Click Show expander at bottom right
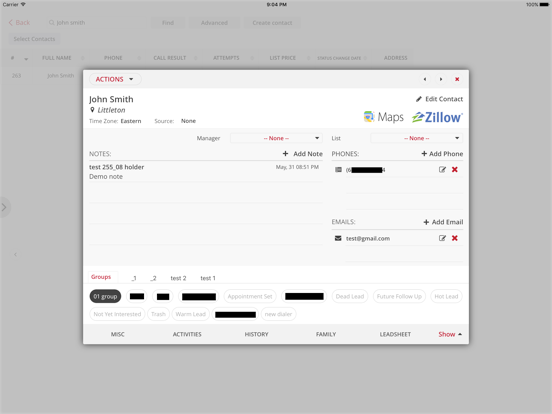Image resolution: width=552 pixels, height=414 pixels. (x=450, y=334)
